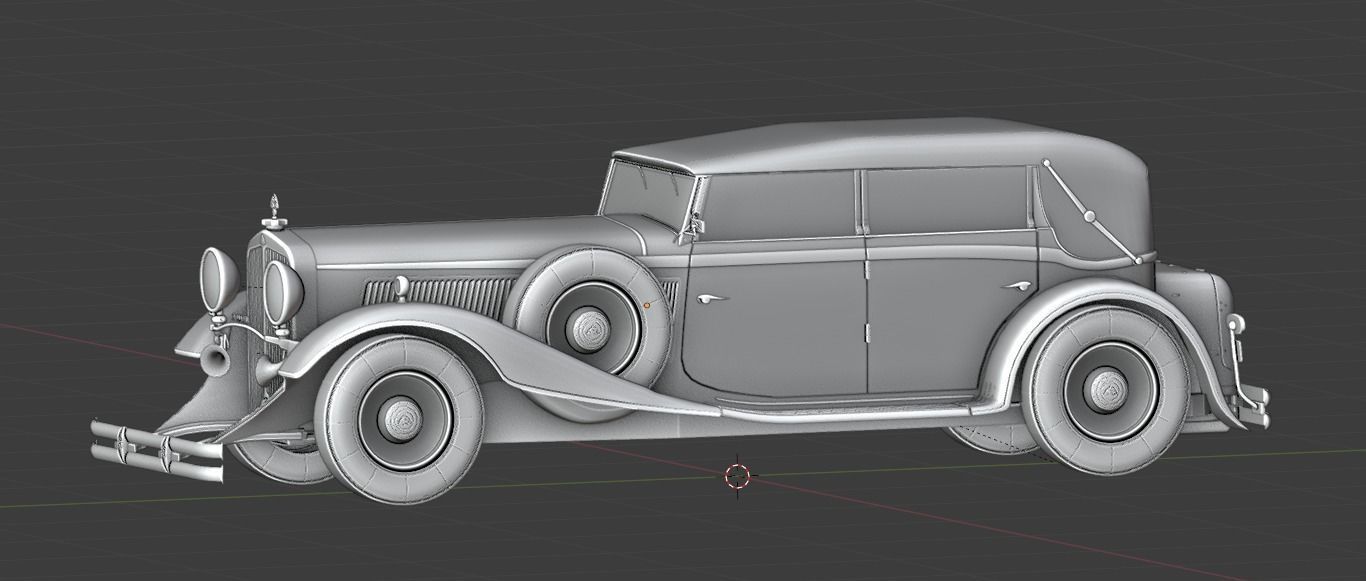The height and width of the screenshot is (581, 1366).
Task: Select the hood ornament above the radiator grille
Action: 275,212
